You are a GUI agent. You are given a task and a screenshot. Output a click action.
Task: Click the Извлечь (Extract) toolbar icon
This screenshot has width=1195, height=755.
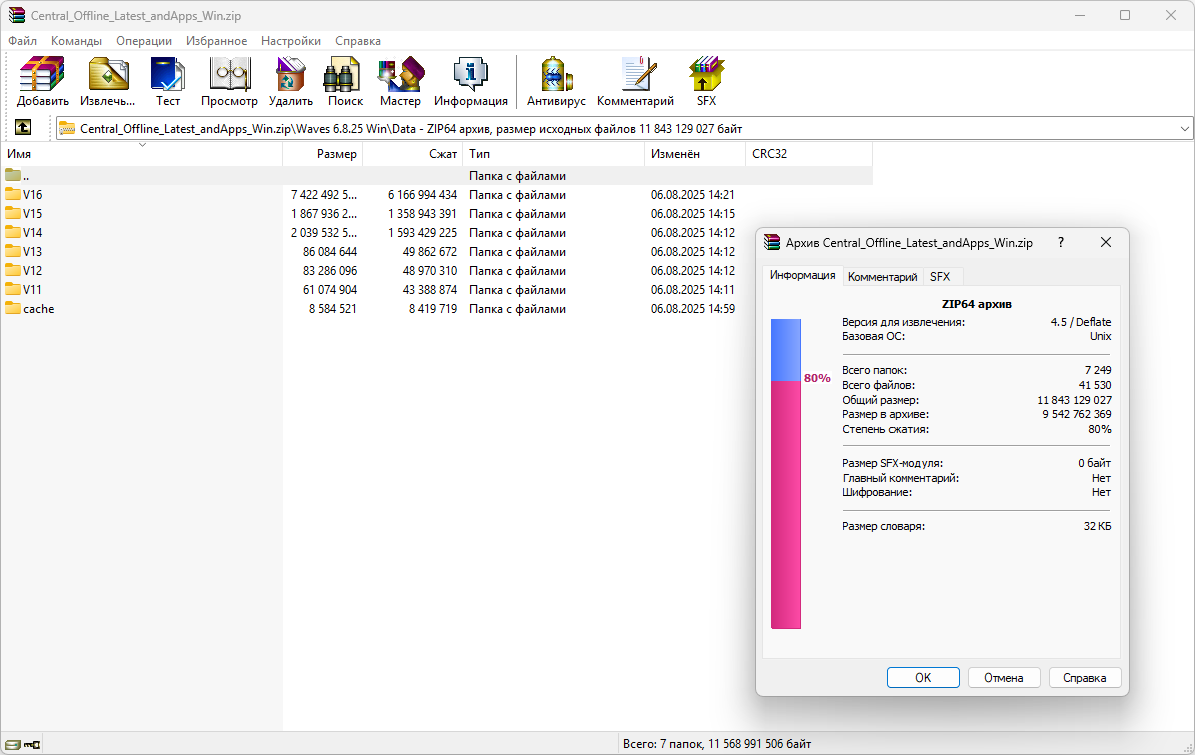click(107, 75)
